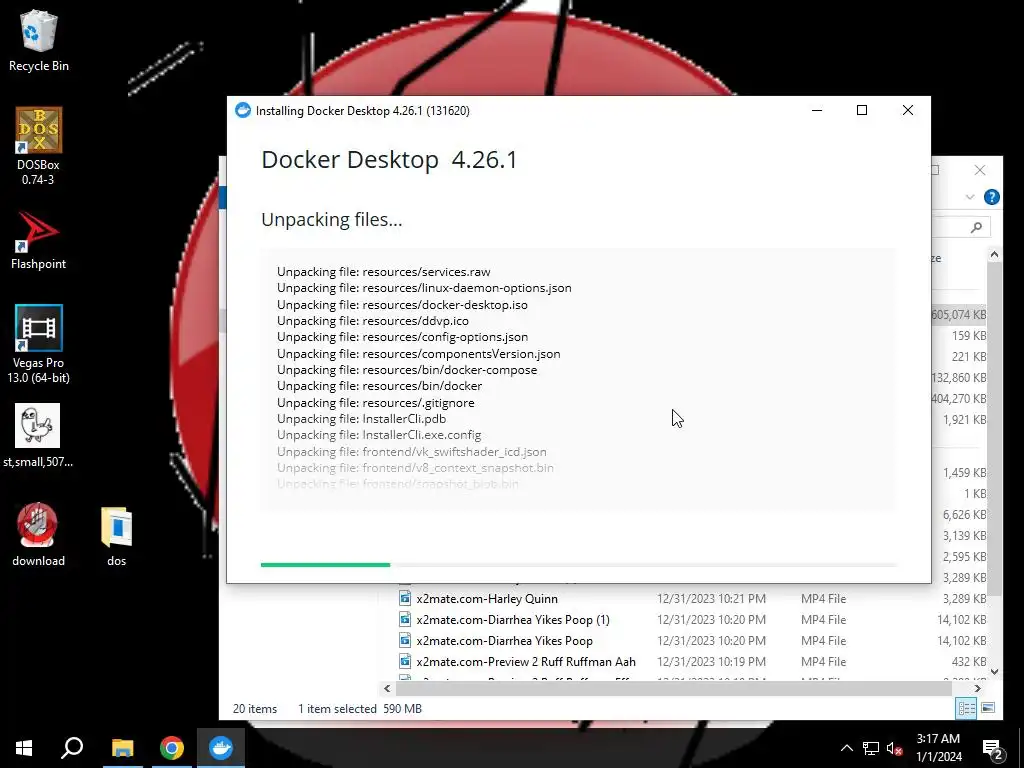The height and width of the screenshot is (768, 1024).
Task: Select the x2mate.com-Harley Quinn file
Action: [487, 599]
